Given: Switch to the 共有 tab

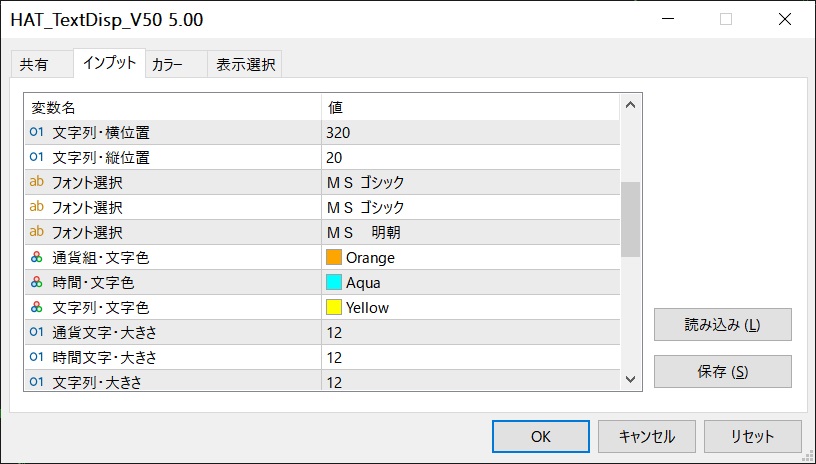Looking at the screenshot, I should [x=34, y=65].
